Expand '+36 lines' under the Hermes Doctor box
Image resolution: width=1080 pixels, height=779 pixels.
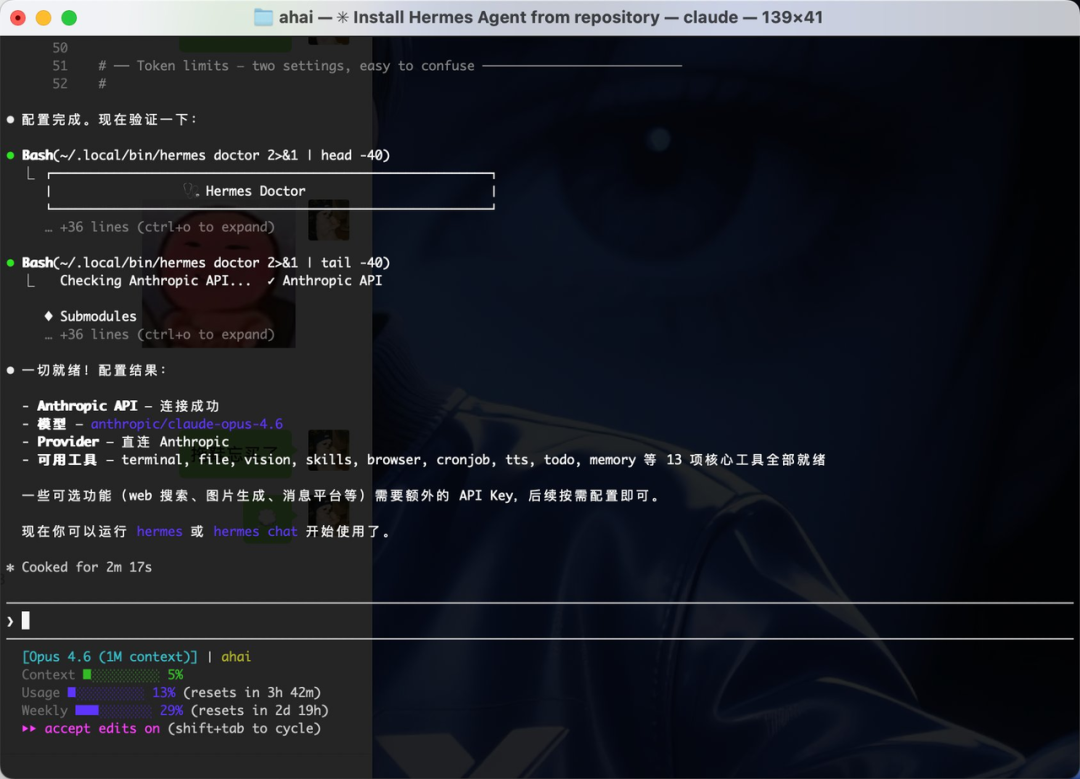click(x=160, y=227)
